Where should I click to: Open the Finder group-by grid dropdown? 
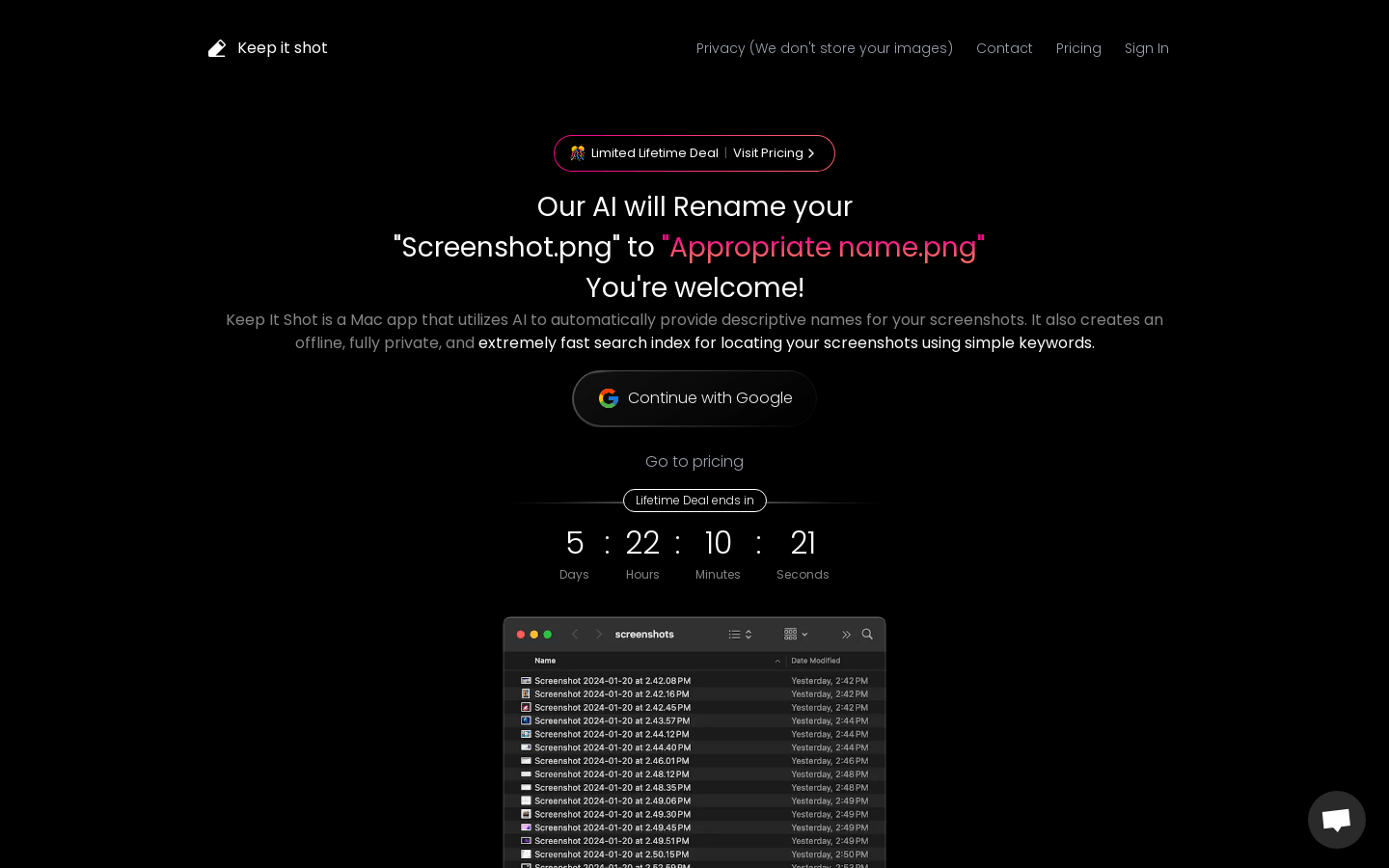click(796, 635)
